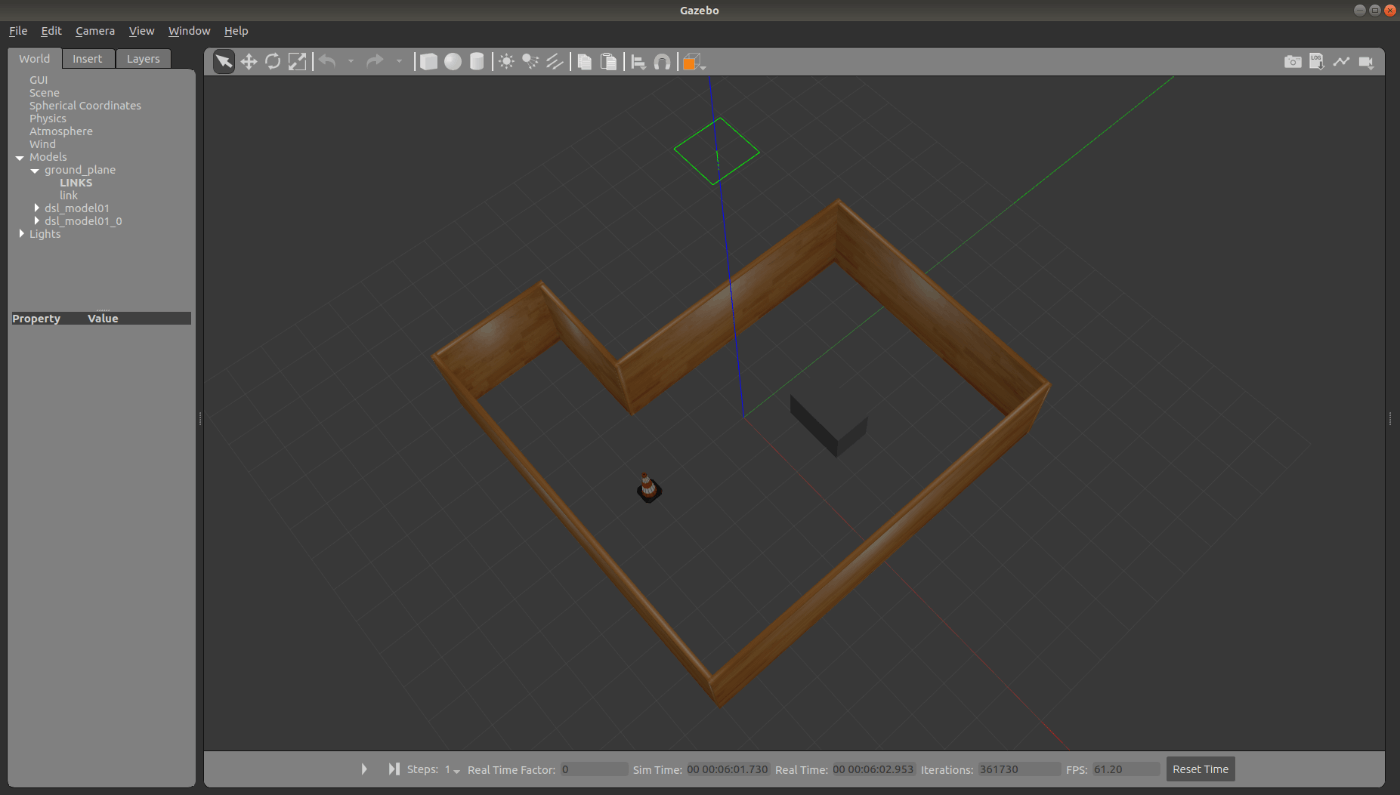Open the Edit menu

(51, 31)
